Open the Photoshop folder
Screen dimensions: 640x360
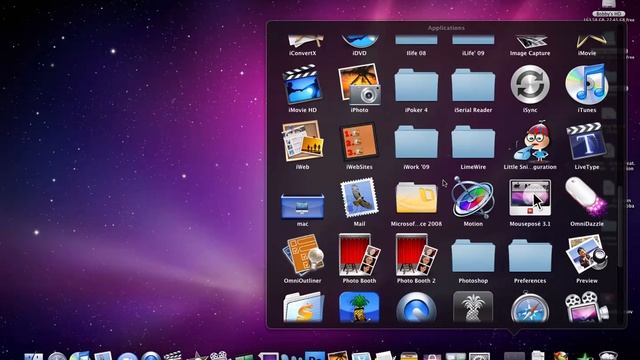tap(473, 256)
